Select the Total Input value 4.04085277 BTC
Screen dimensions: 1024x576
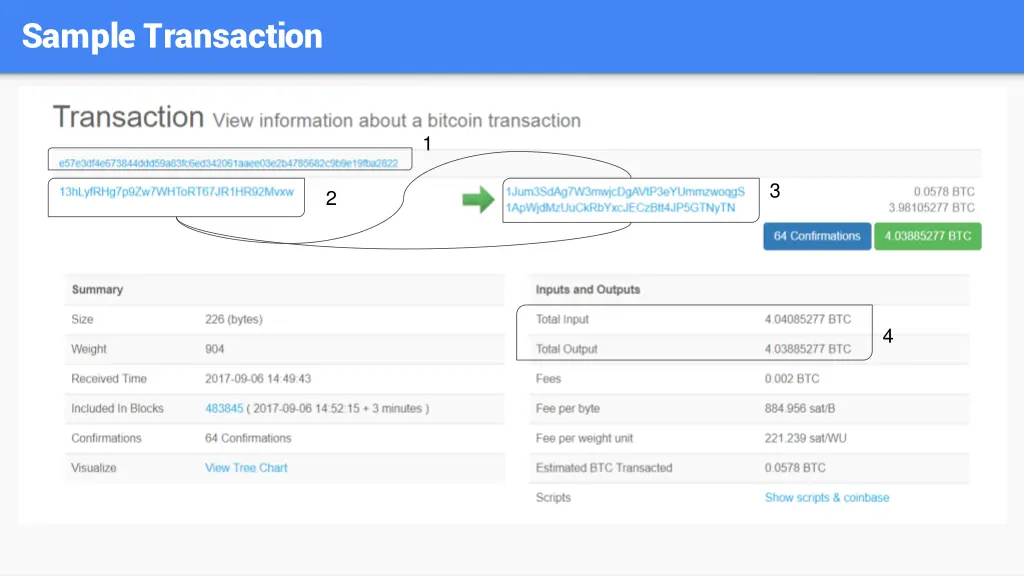(x=808, y=319)
